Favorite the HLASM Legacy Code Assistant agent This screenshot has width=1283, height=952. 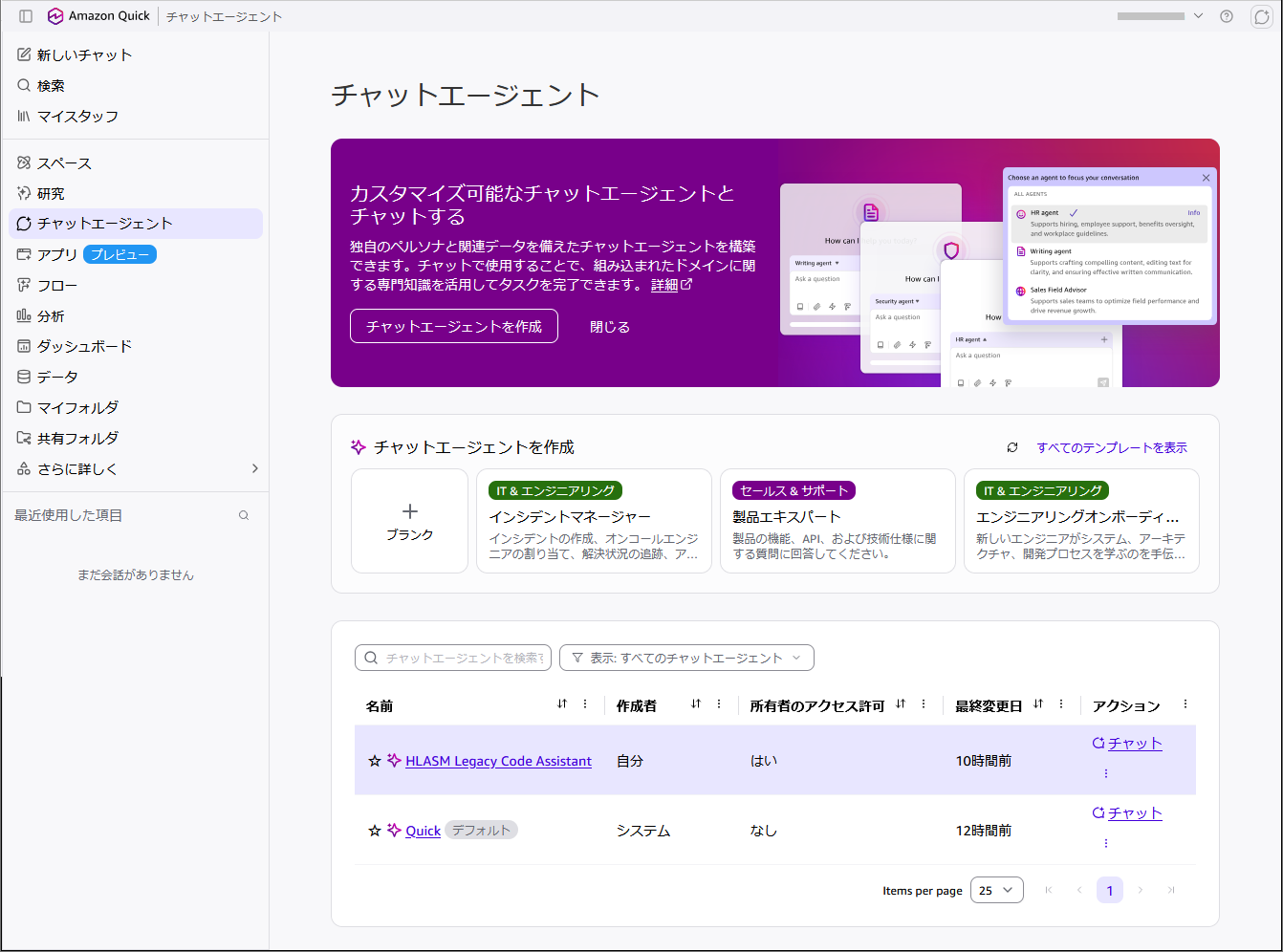click(375, 761)
